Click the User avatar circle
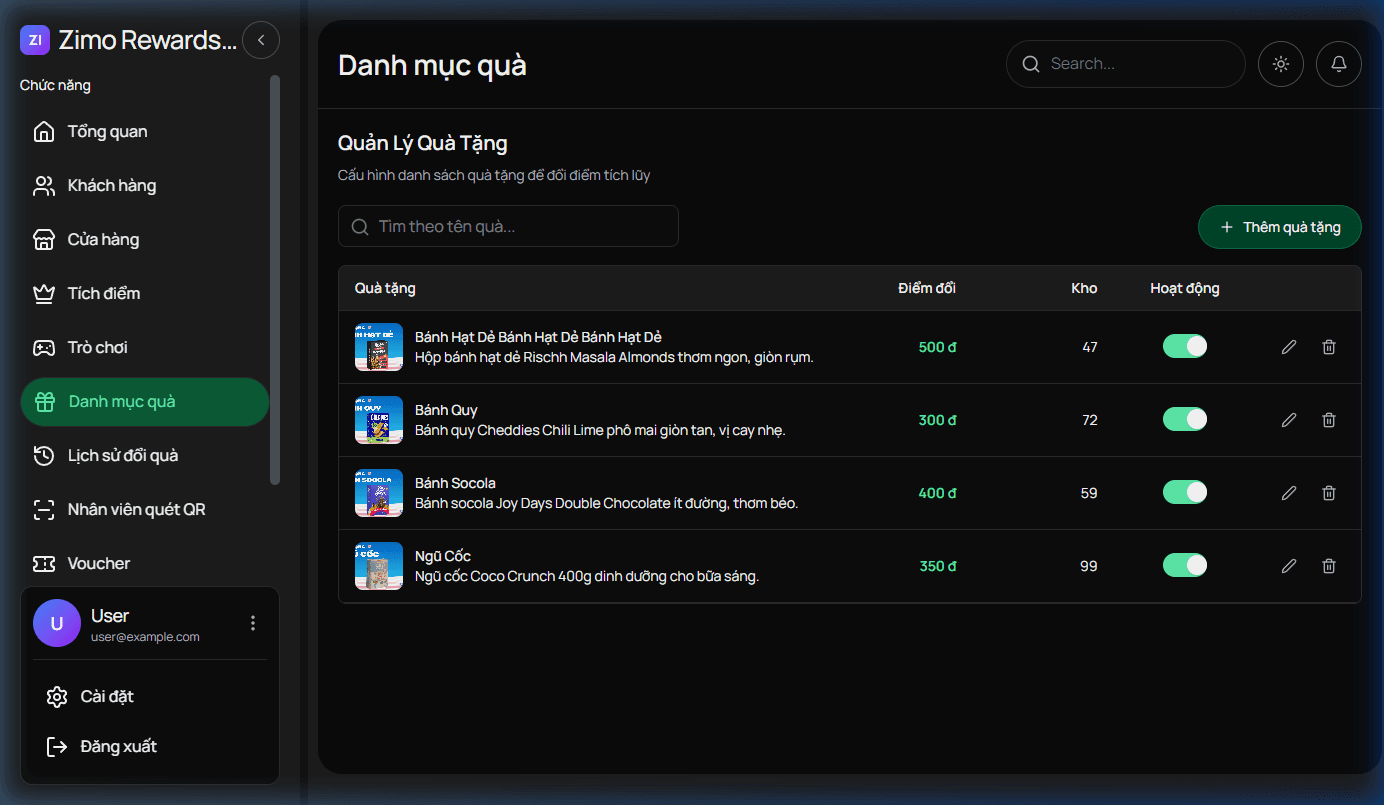The width and height of the screenshot is (1384, 805). 57,623
